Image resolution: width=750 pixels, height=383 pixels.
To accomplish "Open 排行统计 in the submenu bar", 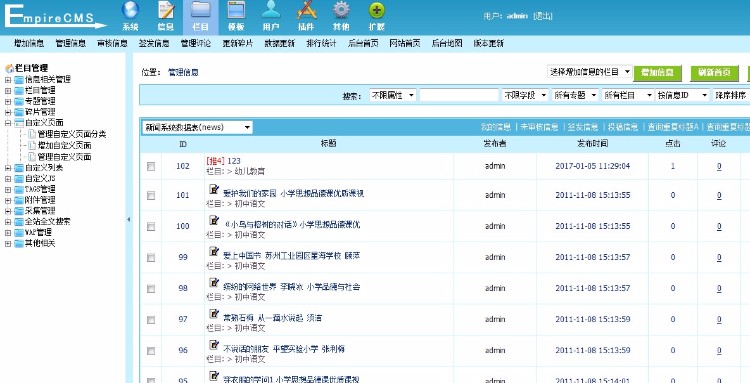I will tap(321, 43).
